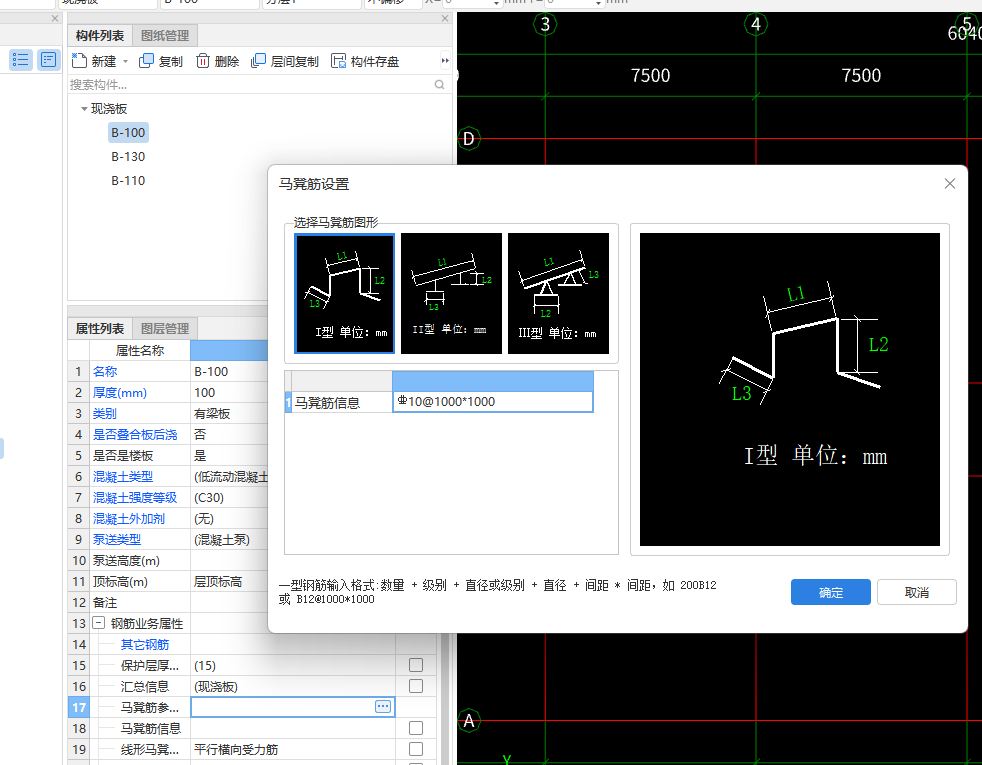Switch to list view icon in left sidebar
The image size is (982, 765).
(x=21, y=60)
